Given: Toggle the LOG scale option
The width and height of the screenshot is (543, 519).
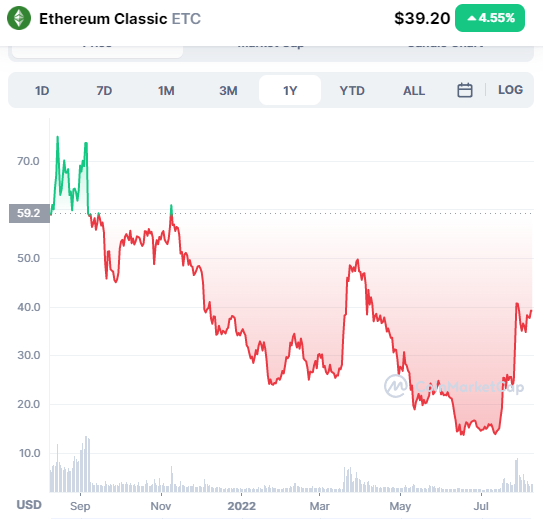Looking at the screenshot, I should [x=510, y=90].
